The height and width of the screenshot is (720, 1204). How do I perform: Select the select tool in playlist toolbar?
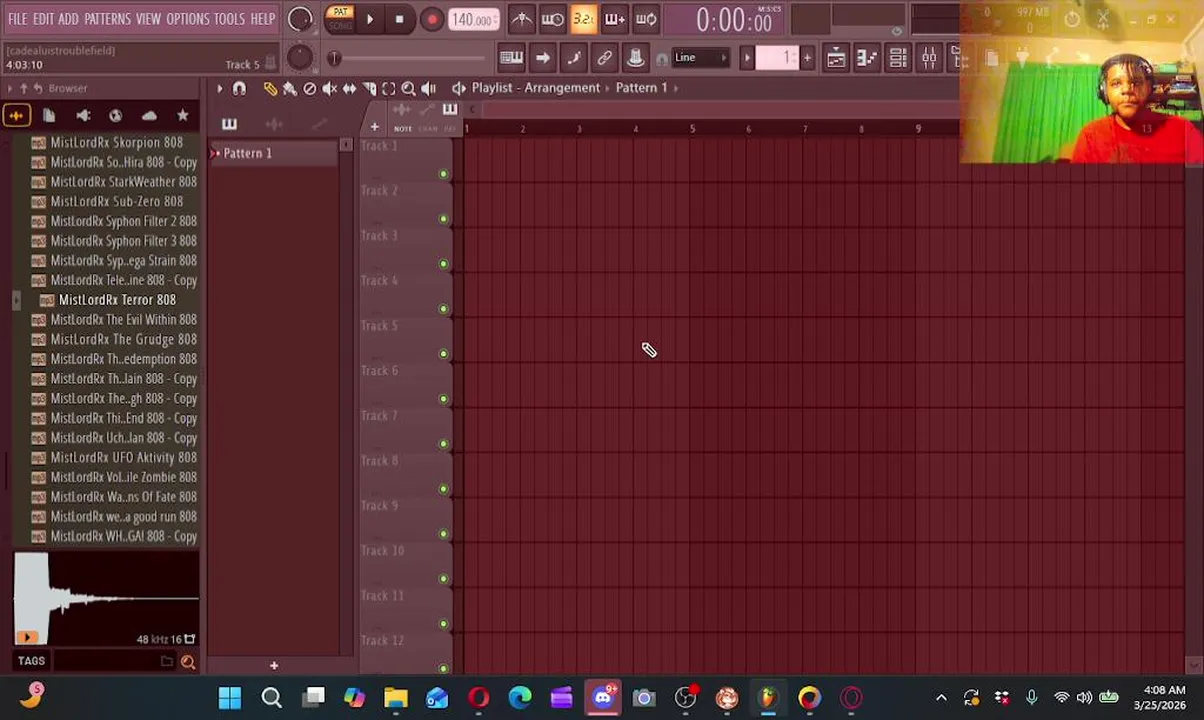[x=389, y=89]
